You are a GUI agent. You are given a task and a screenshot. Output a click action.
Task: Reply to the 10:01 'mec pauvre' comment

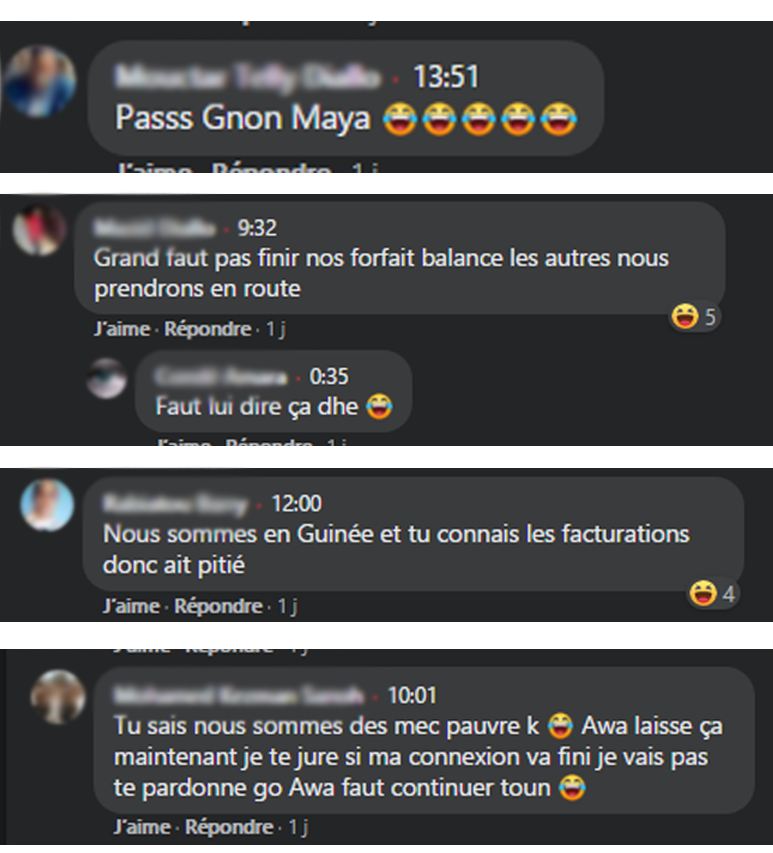229,827
